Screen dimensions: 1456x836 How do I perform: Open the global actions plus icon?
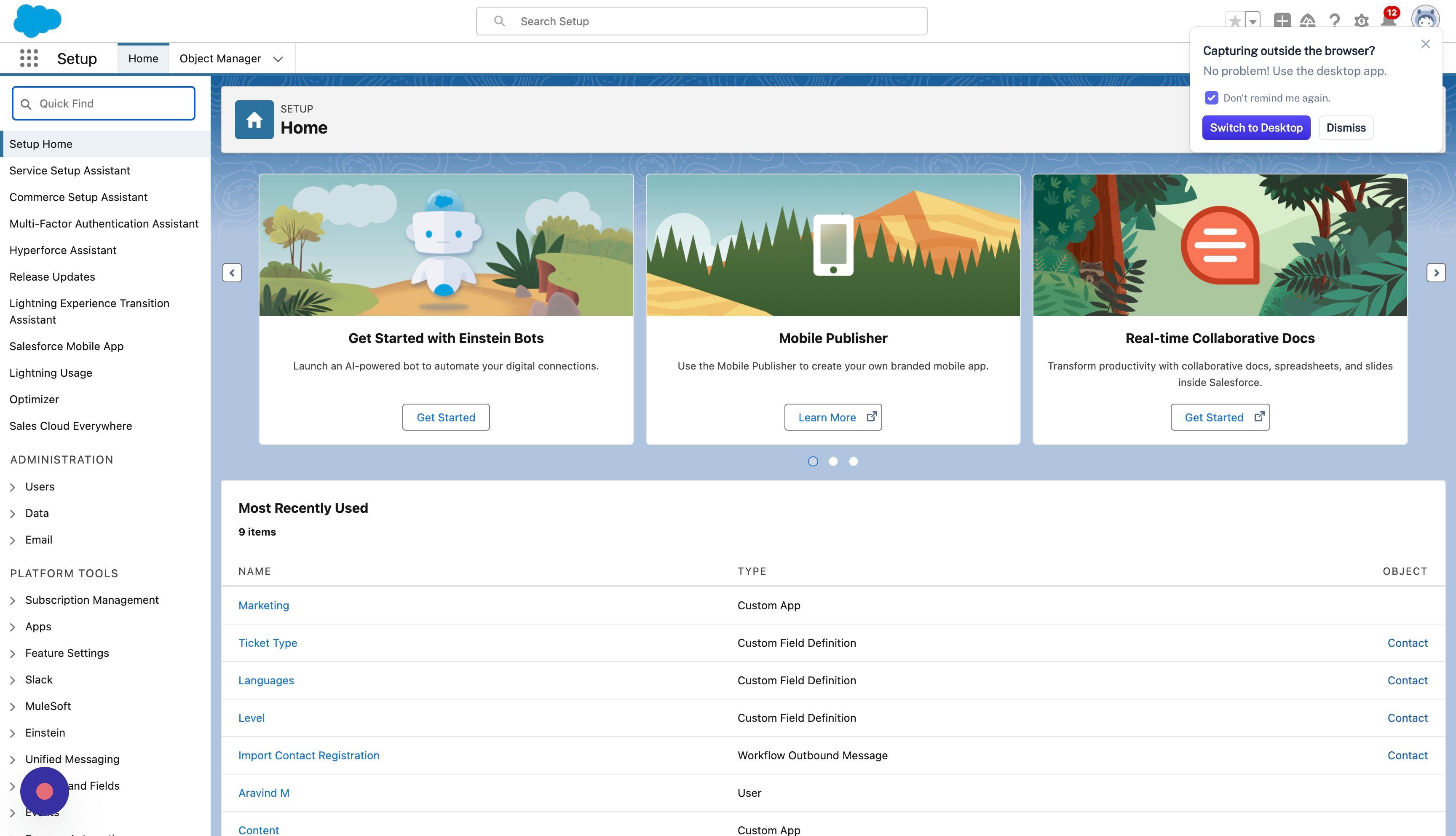click(1282, 21)
